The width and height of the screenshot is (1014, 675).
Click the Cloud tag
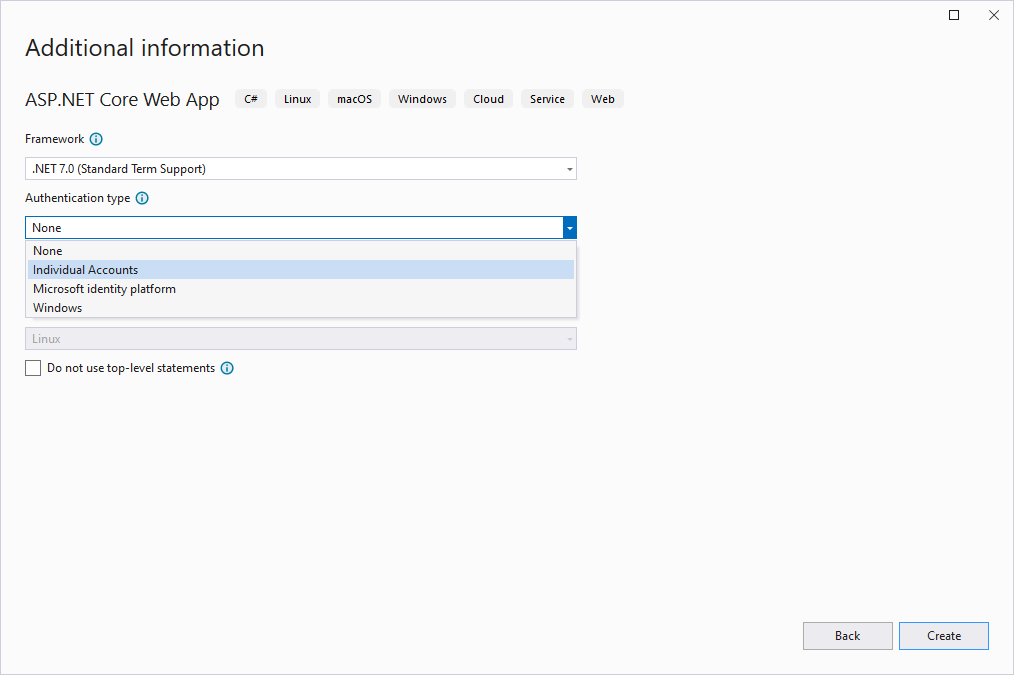pyautogui.click(x=488, y=99)
